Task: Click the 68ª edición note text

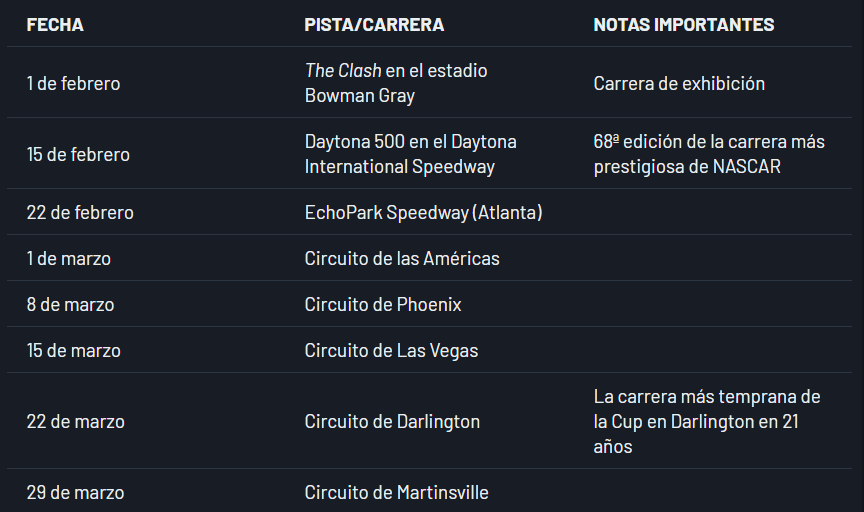Action: point(709,154)
